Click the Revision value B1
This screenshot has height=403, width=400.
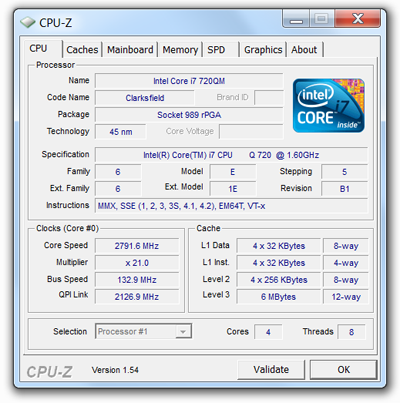[x=344, y=189]
